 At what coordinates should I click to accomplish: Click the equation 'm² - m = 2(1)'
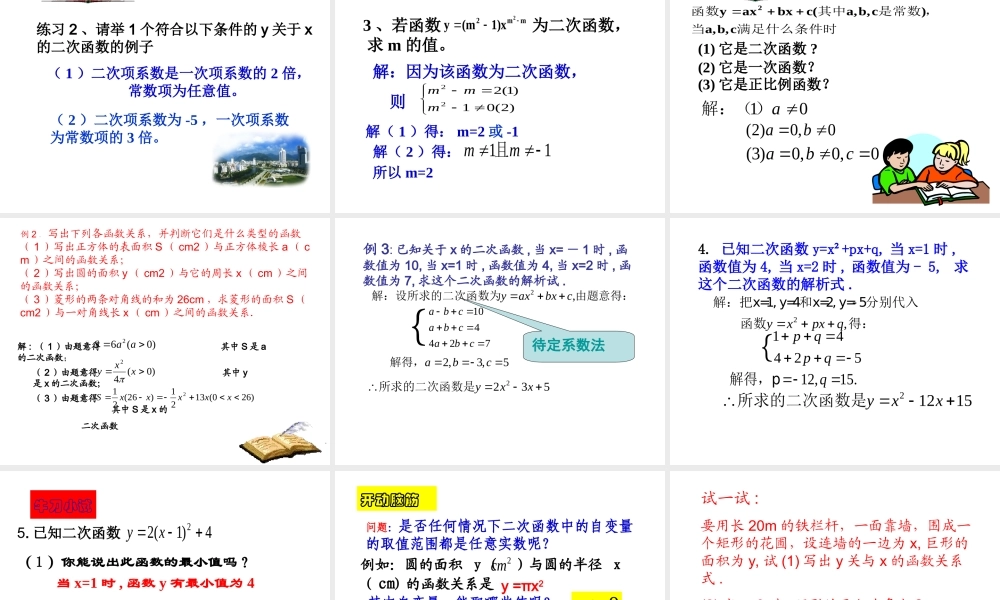coord(473,90)
